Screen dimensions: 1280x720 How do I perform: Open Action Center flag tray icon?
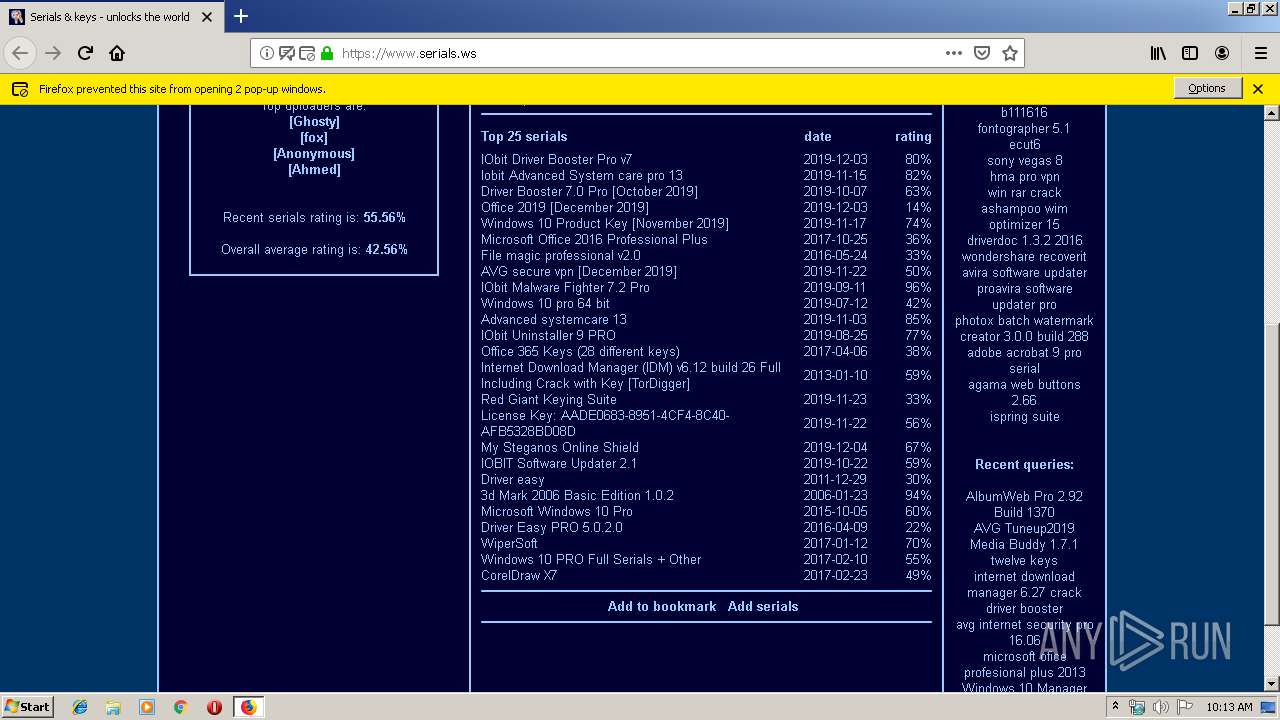(x=1185, y=707)
